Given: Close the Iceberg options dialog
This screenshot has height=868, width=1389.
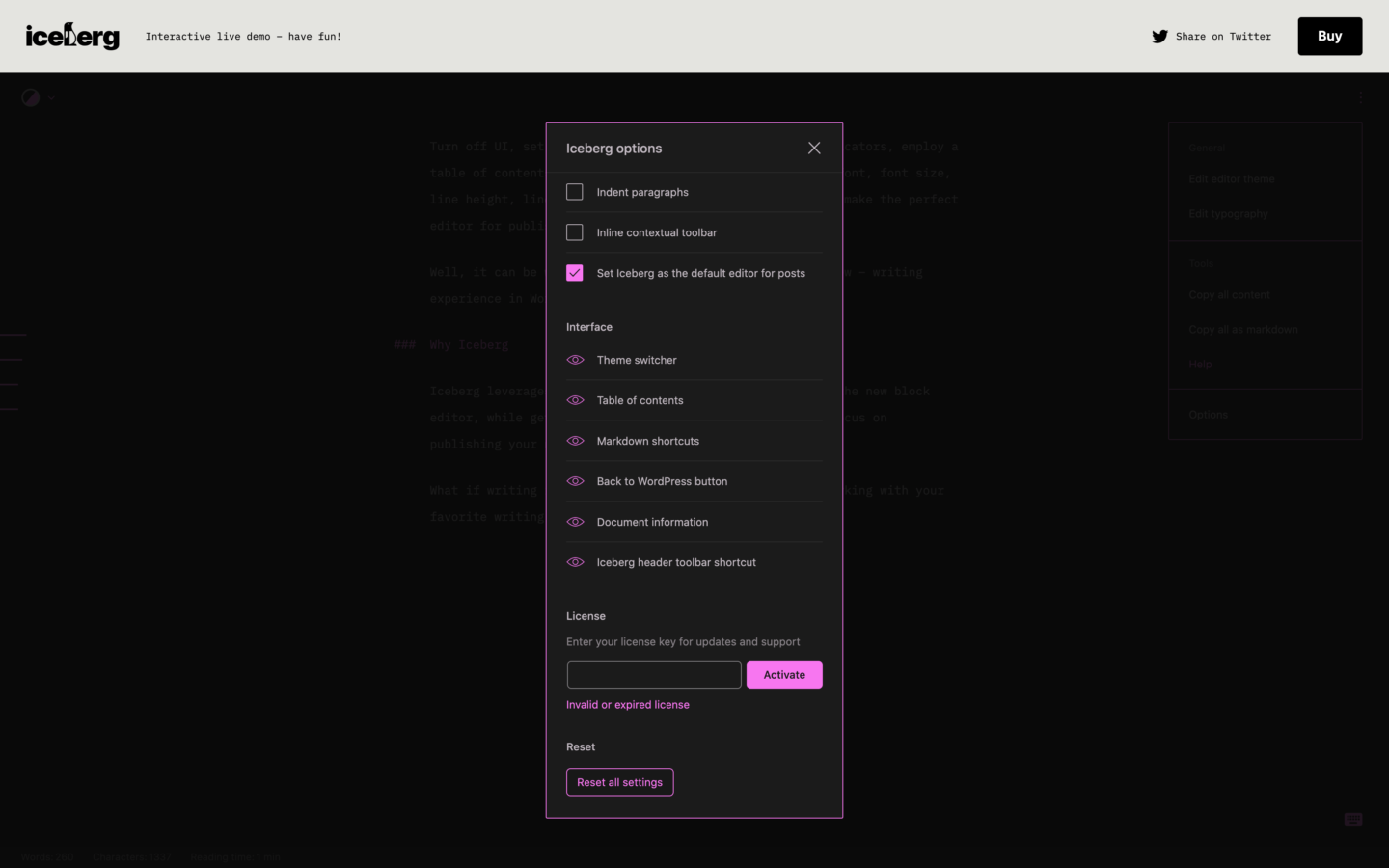Looking at the screenshot, I should [814, 148].
